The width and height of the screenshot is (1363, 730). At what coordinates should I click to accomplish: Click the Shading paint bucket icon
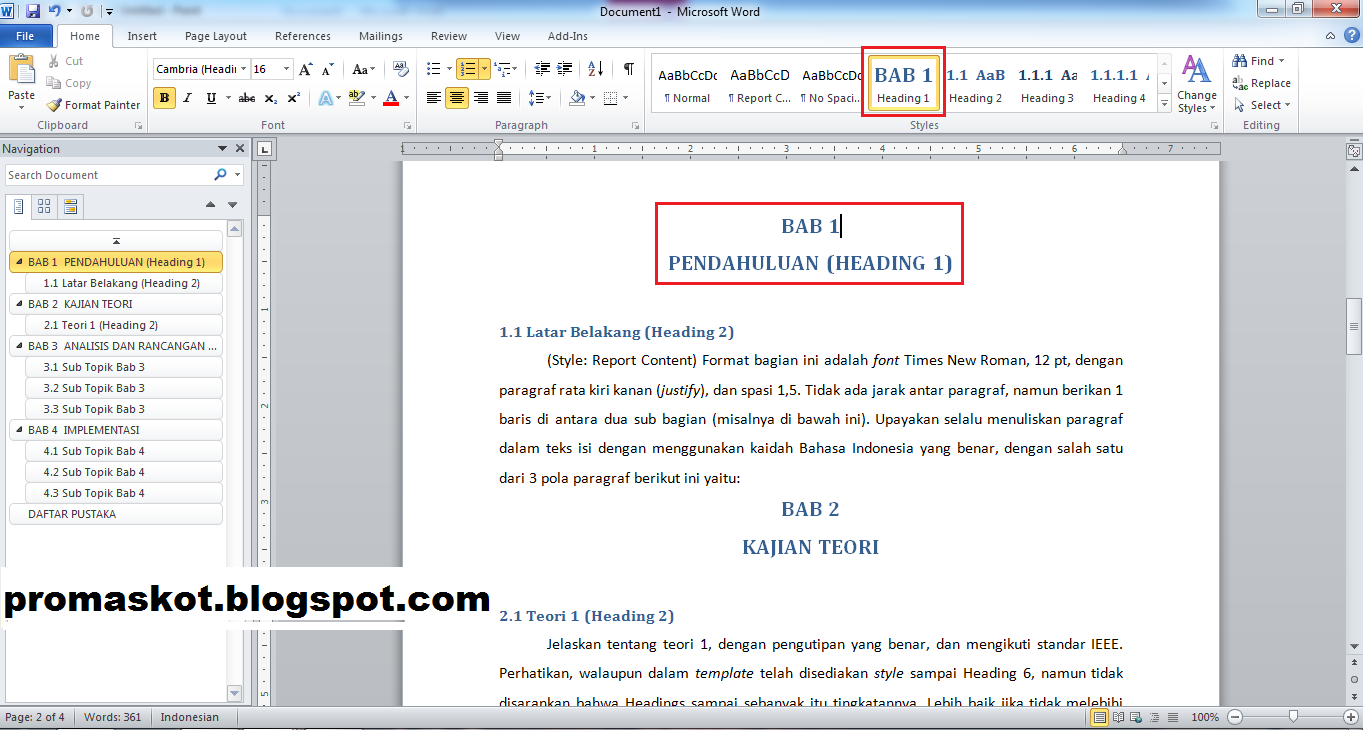[576, 98]
